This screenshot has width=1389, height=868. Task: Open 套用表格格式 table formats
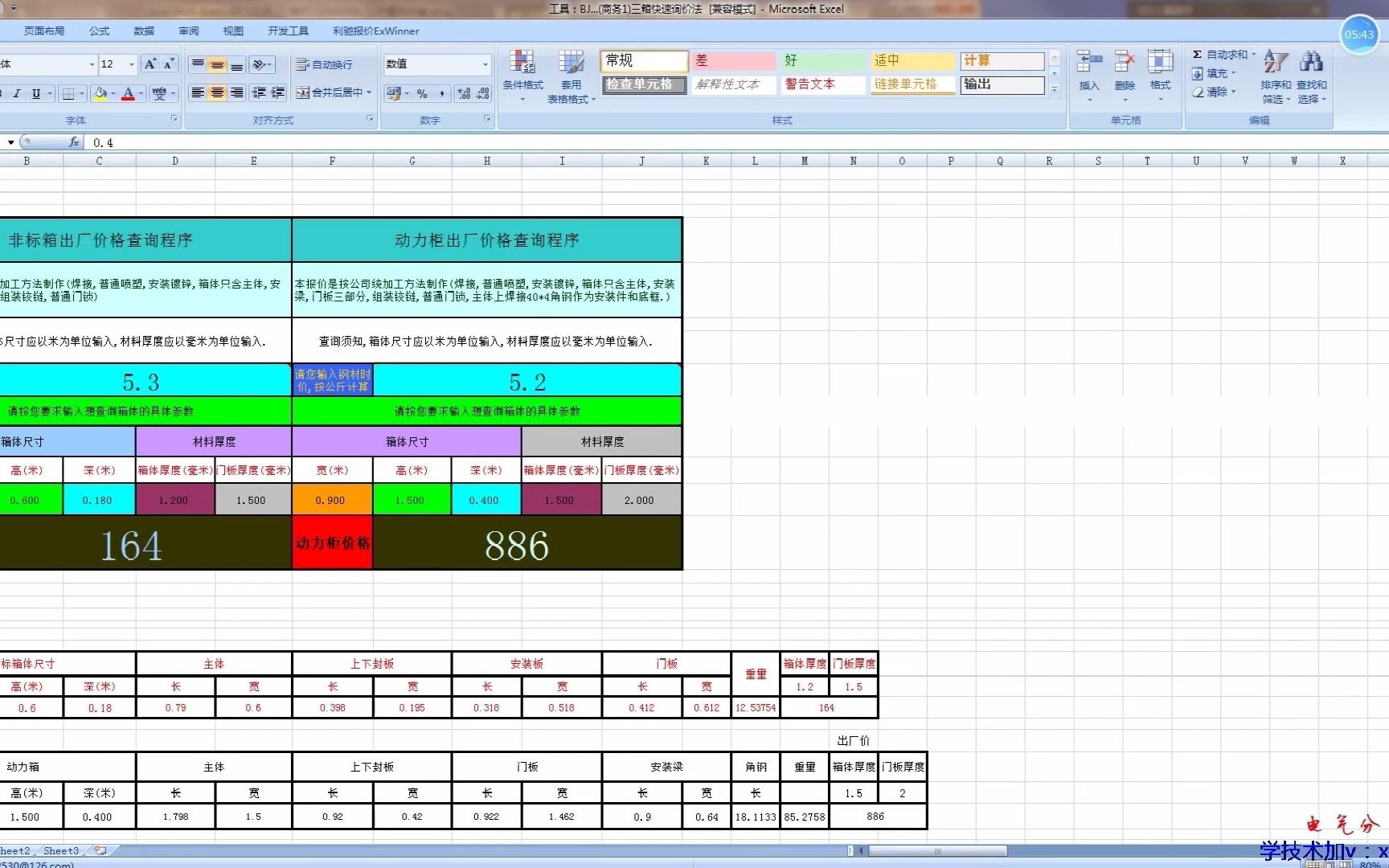tap(572, 77)
